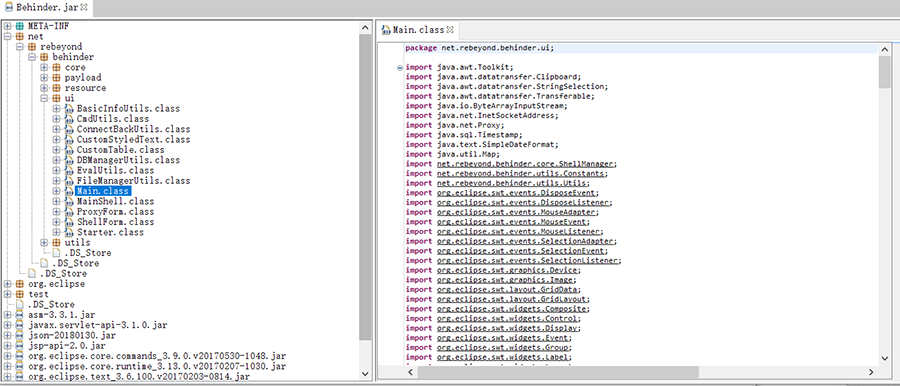Expand the core package
Viewport: 900px width, 386px height.
click(x=44, y=67)
